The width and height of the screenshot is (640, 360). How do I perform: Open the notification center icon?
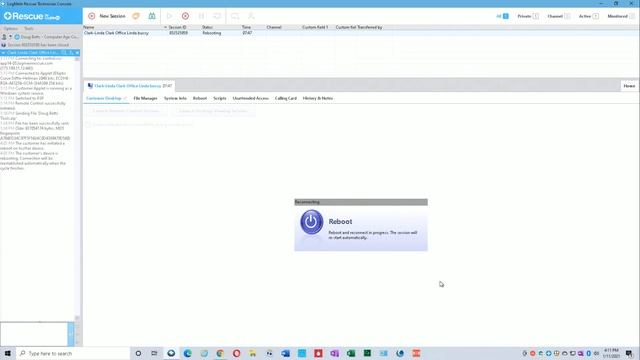coord(629,353)
